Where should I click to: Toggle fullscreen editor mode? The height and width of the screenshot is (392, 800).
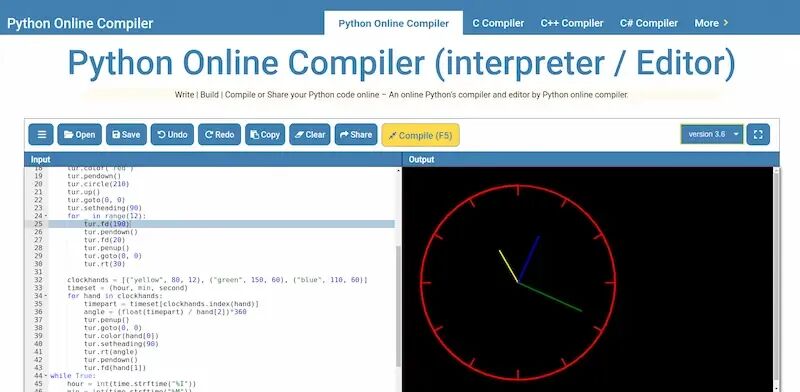click(x=758, y=135)
